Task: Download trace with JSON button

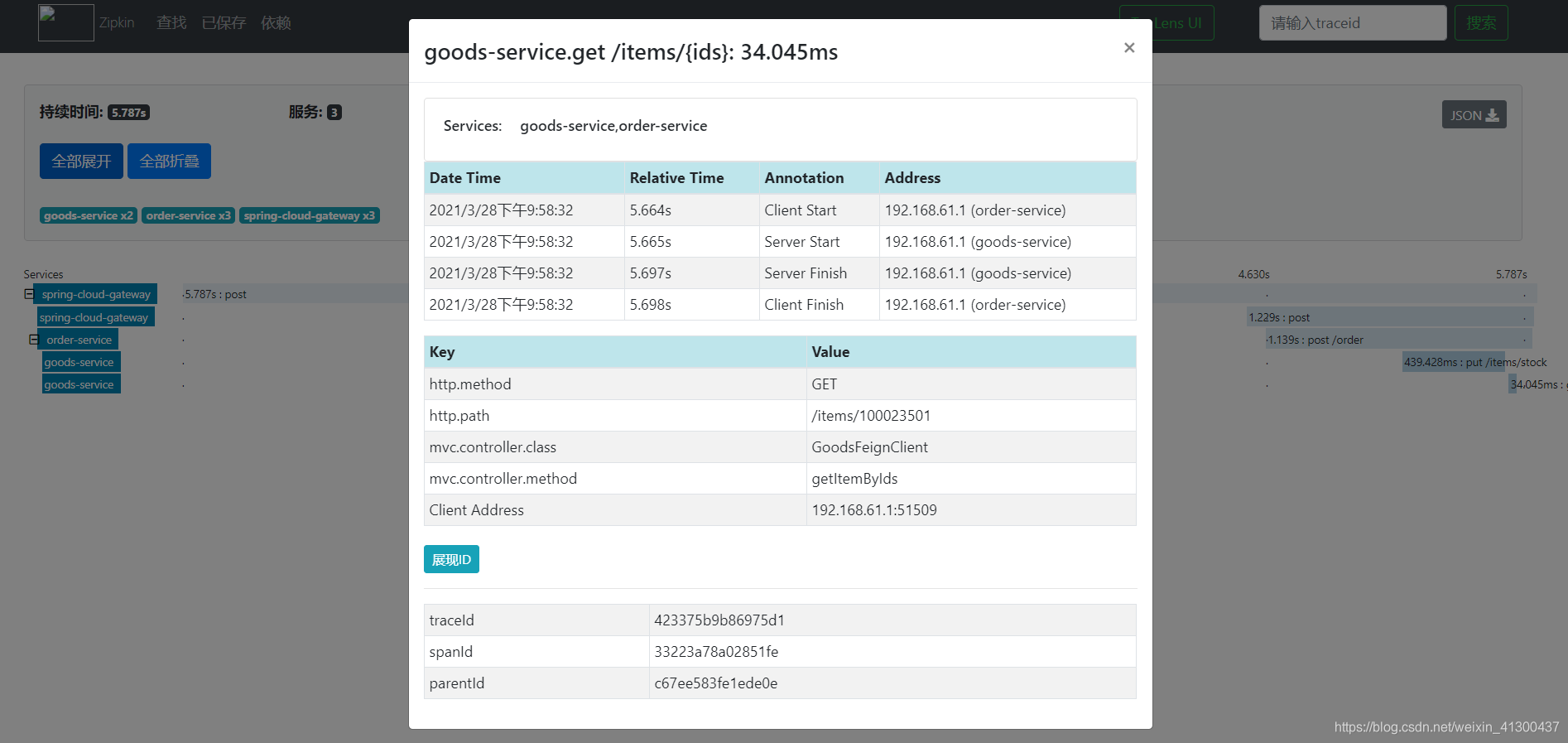Action: (x=1474, y=115)
